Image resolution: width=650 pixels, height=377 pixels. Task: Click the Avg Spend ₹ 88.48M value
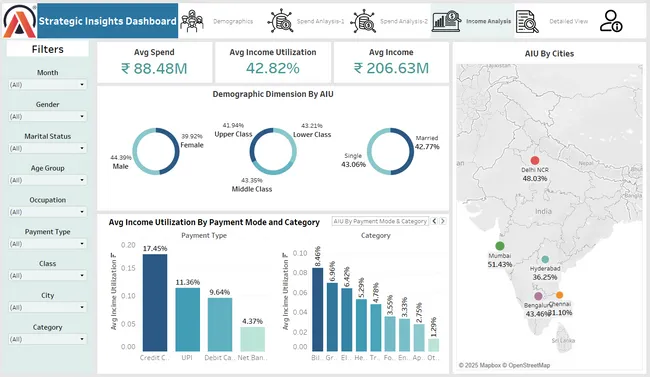click(x=154, y=68)
